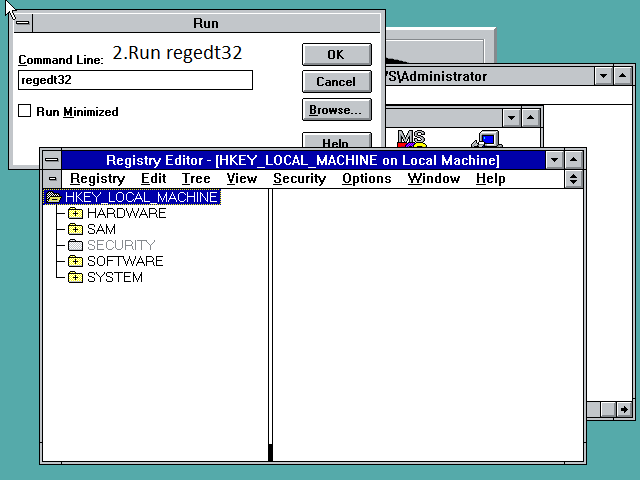Click the Run dialog title bar
640x480 pixels.
(206, 23)
